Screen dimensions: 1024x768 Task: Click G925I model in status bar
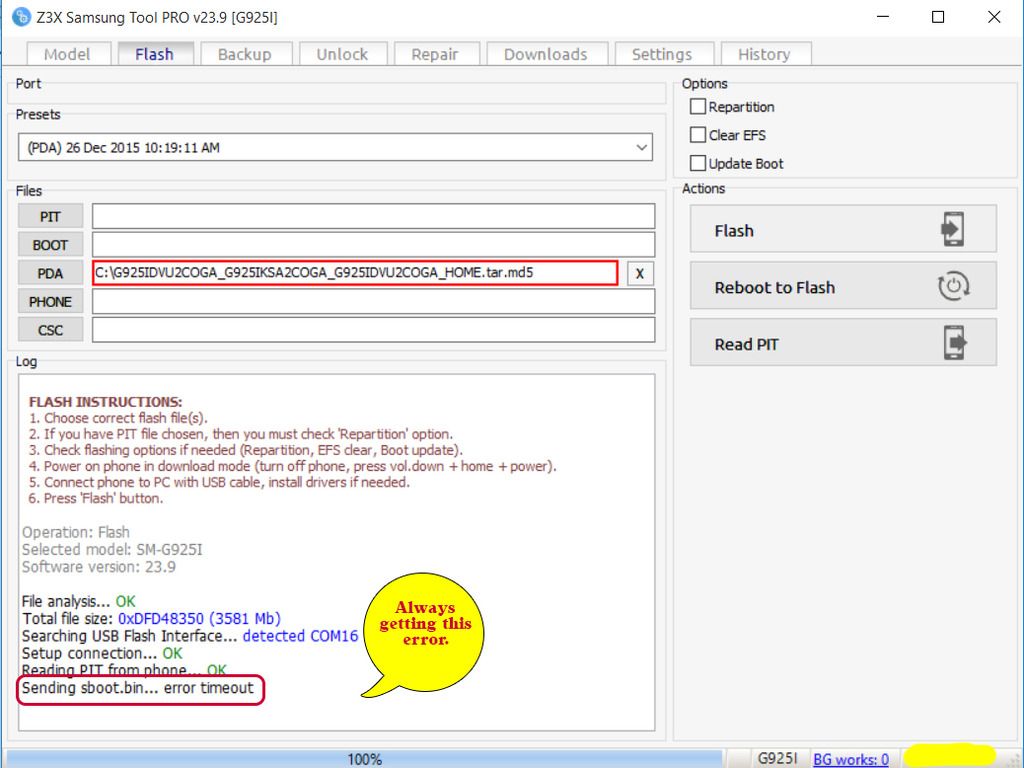pos(777,759)
